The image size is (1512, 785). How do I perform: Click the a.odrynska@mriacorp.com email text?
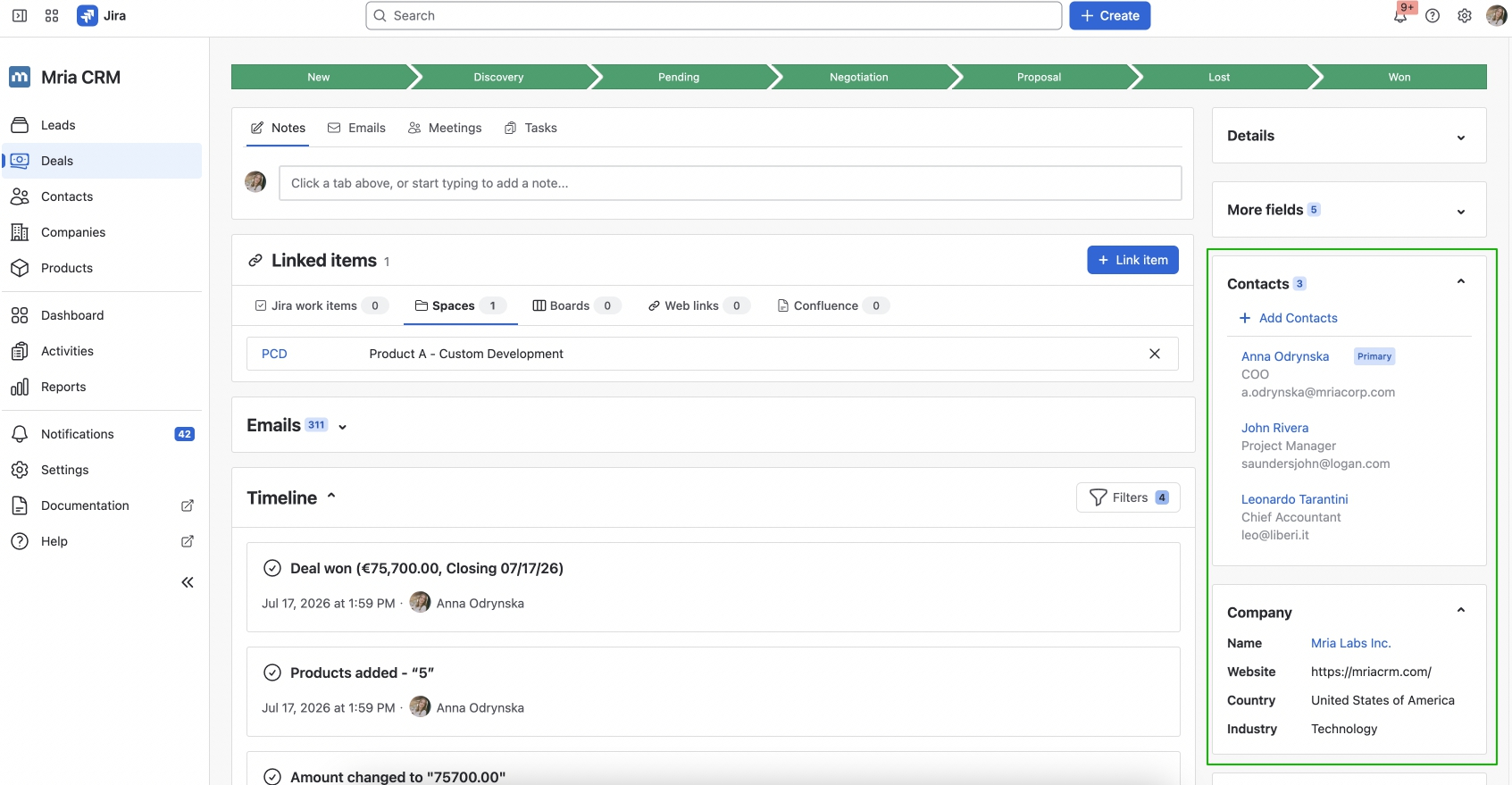[x=1317, y=392]
